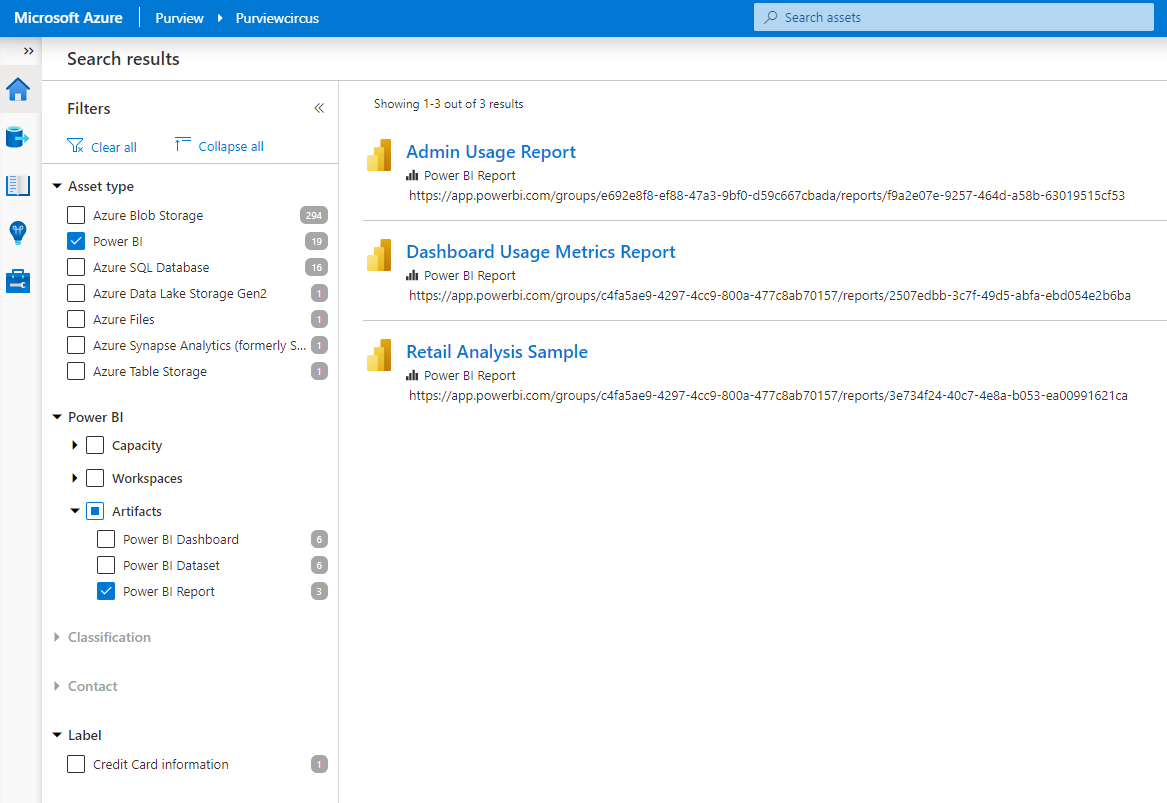Open the Admin Usage Report result

tap(490, 152)
